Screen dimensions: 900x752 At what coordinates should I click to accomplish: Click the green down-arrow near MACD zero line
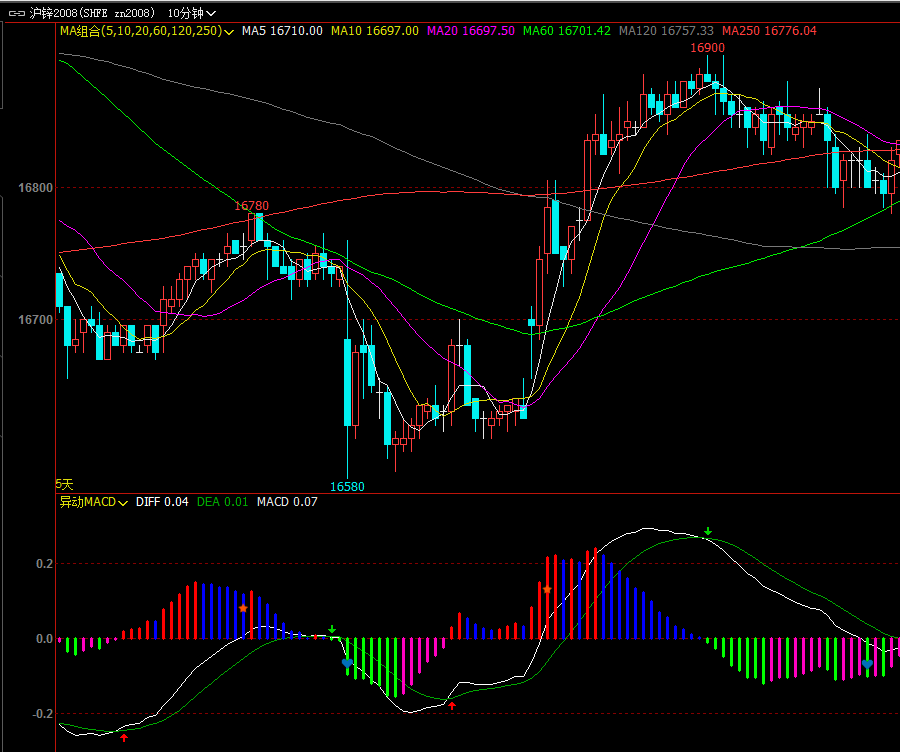pos(332,630)
